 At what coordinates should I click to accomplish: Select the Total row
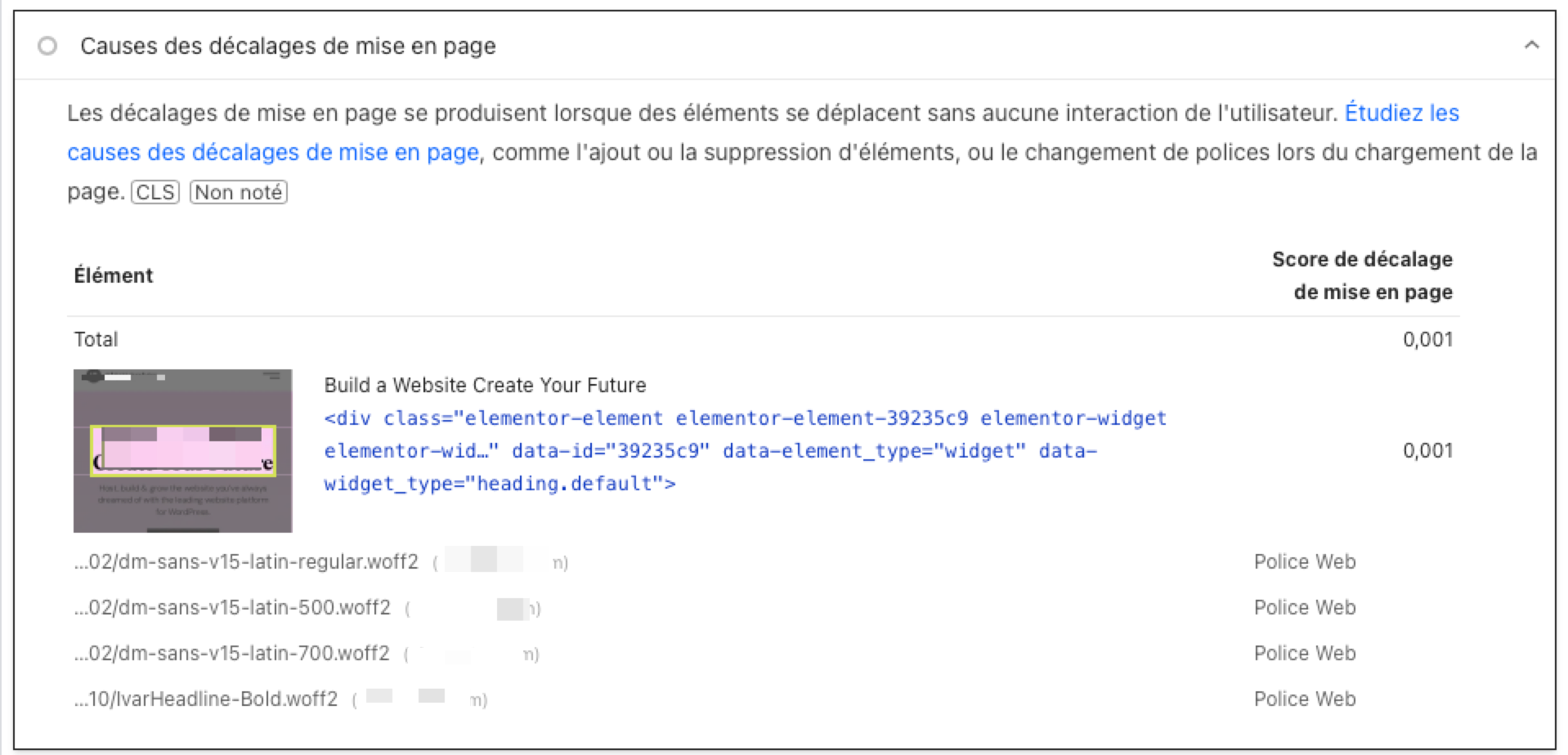pyautogui.click(x=763, y=339)
